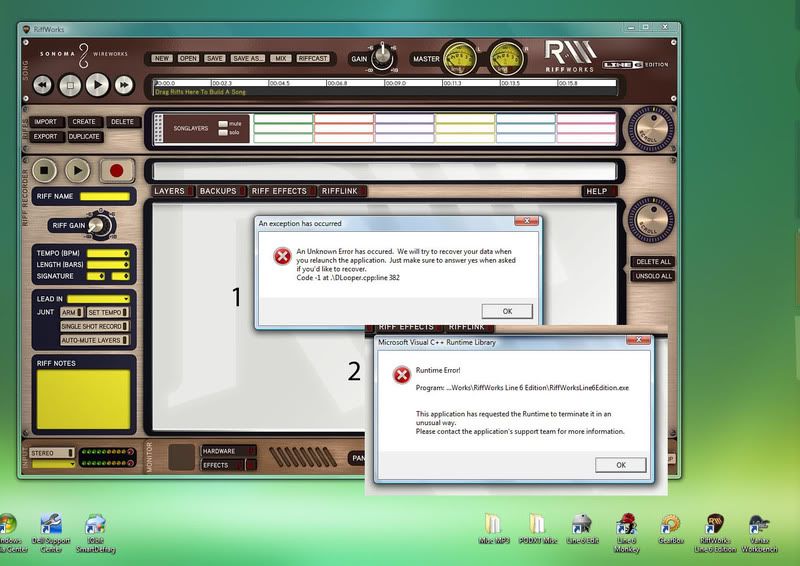This screenshot has height=566, width=800.
Task: Toggle the JUNT ARM switch
Action: [71, 312]
